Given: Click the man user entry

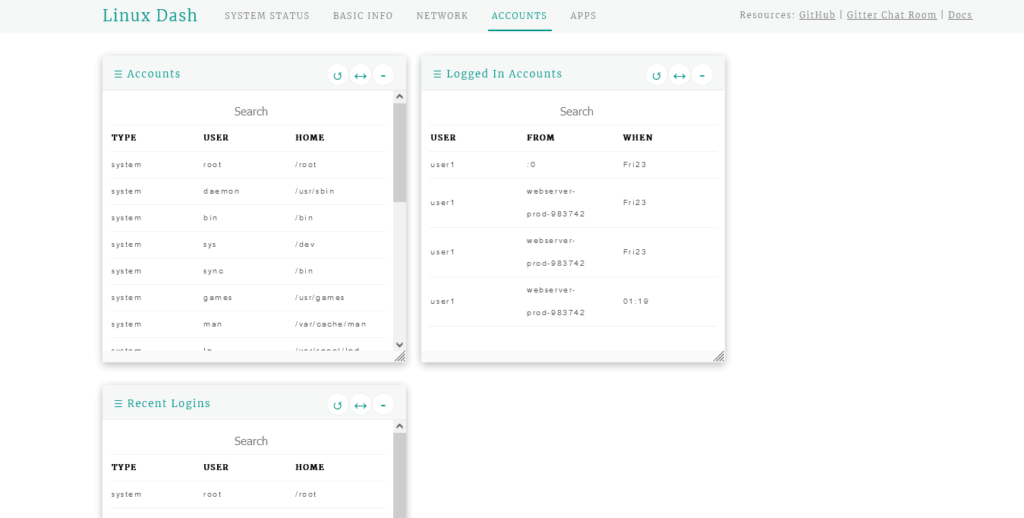Looking at the screenshot, I should point(213,325).
